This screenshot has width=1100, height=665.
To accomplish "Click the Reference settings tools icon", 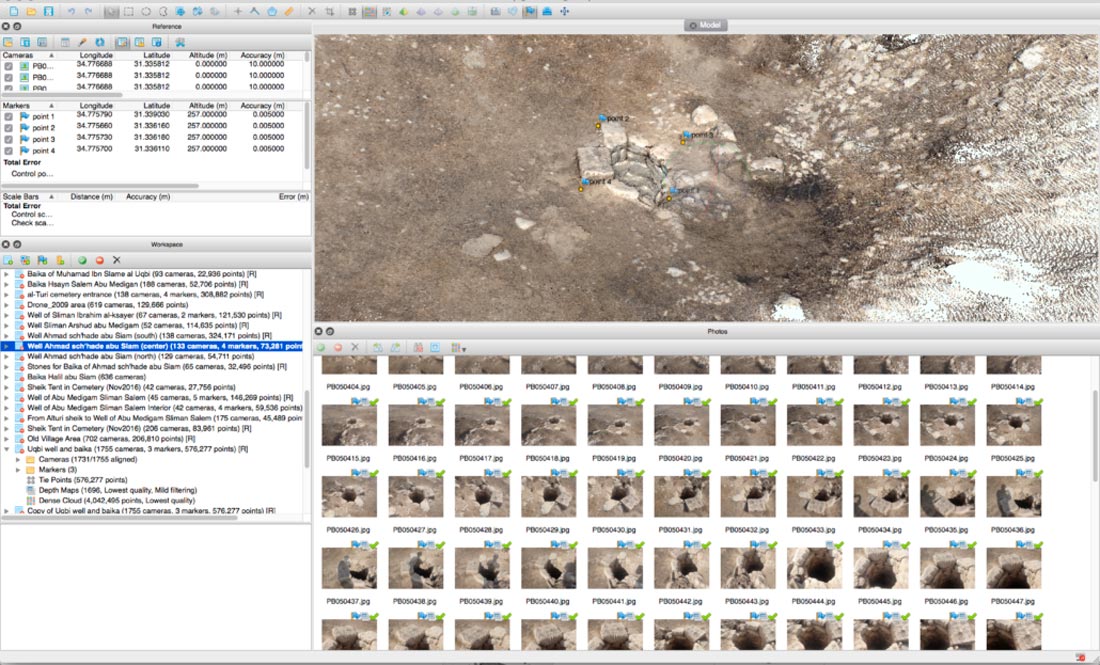I will (x=180, y=42).
